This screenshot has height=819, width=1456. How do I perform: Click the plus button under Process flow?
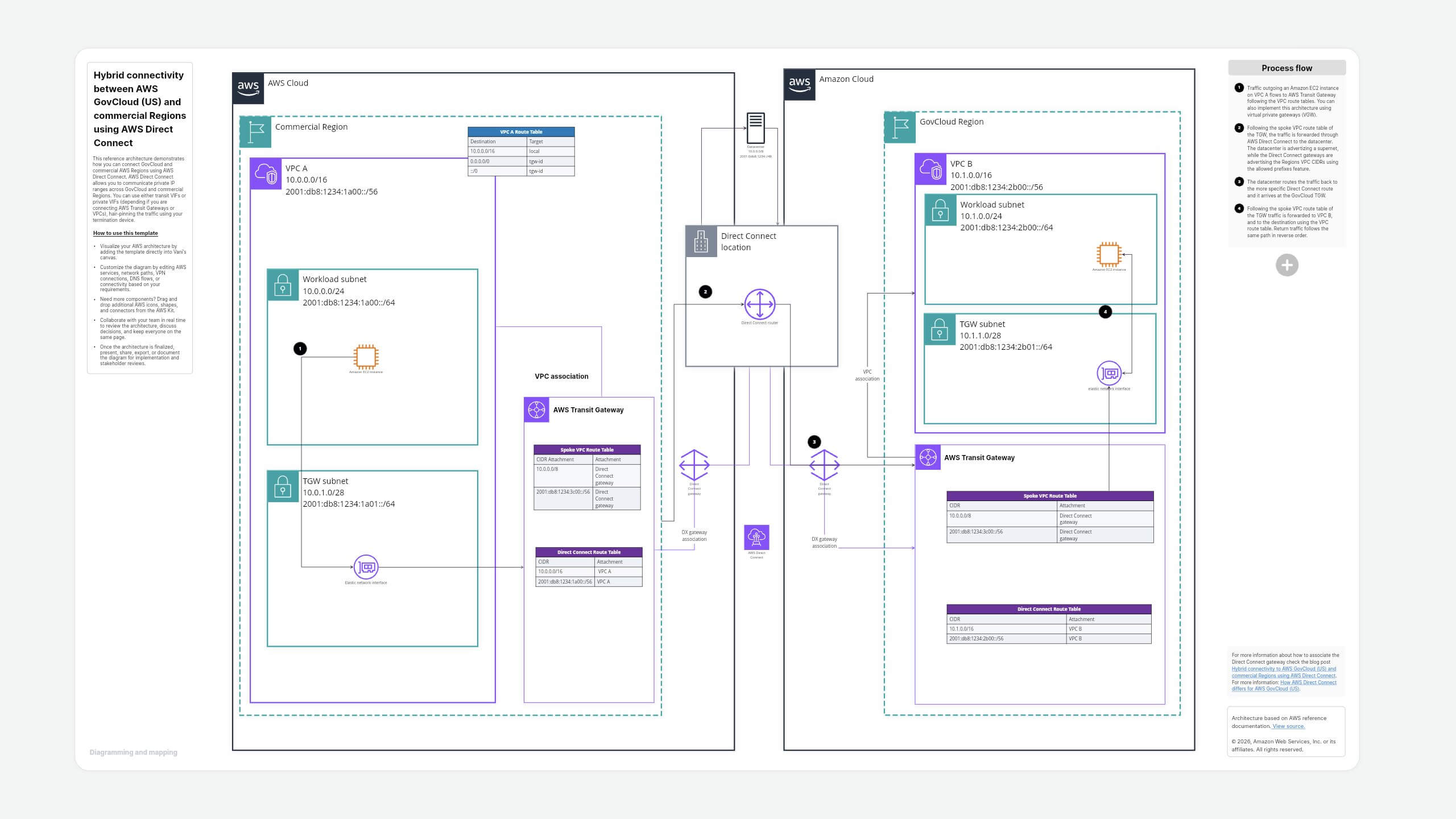tap(1287, 265)
